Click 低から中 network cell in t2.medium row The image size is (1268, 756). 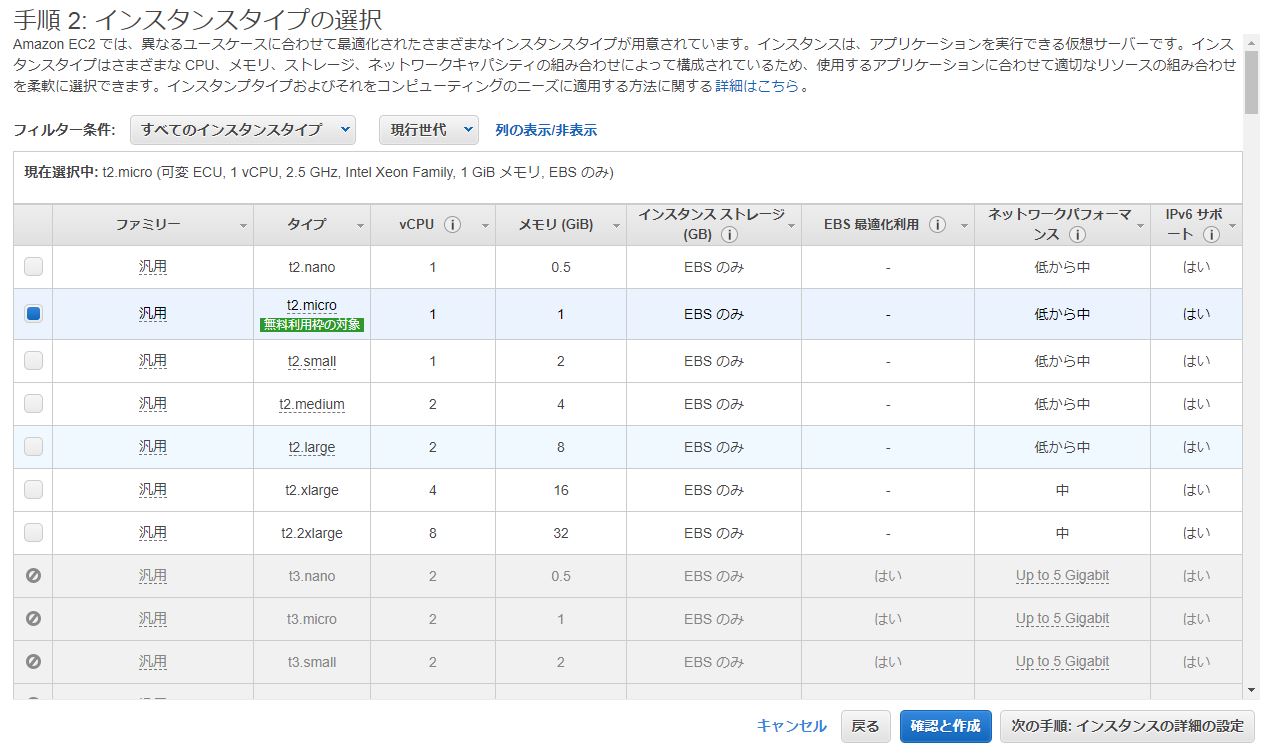click(x=1062, y=404)
